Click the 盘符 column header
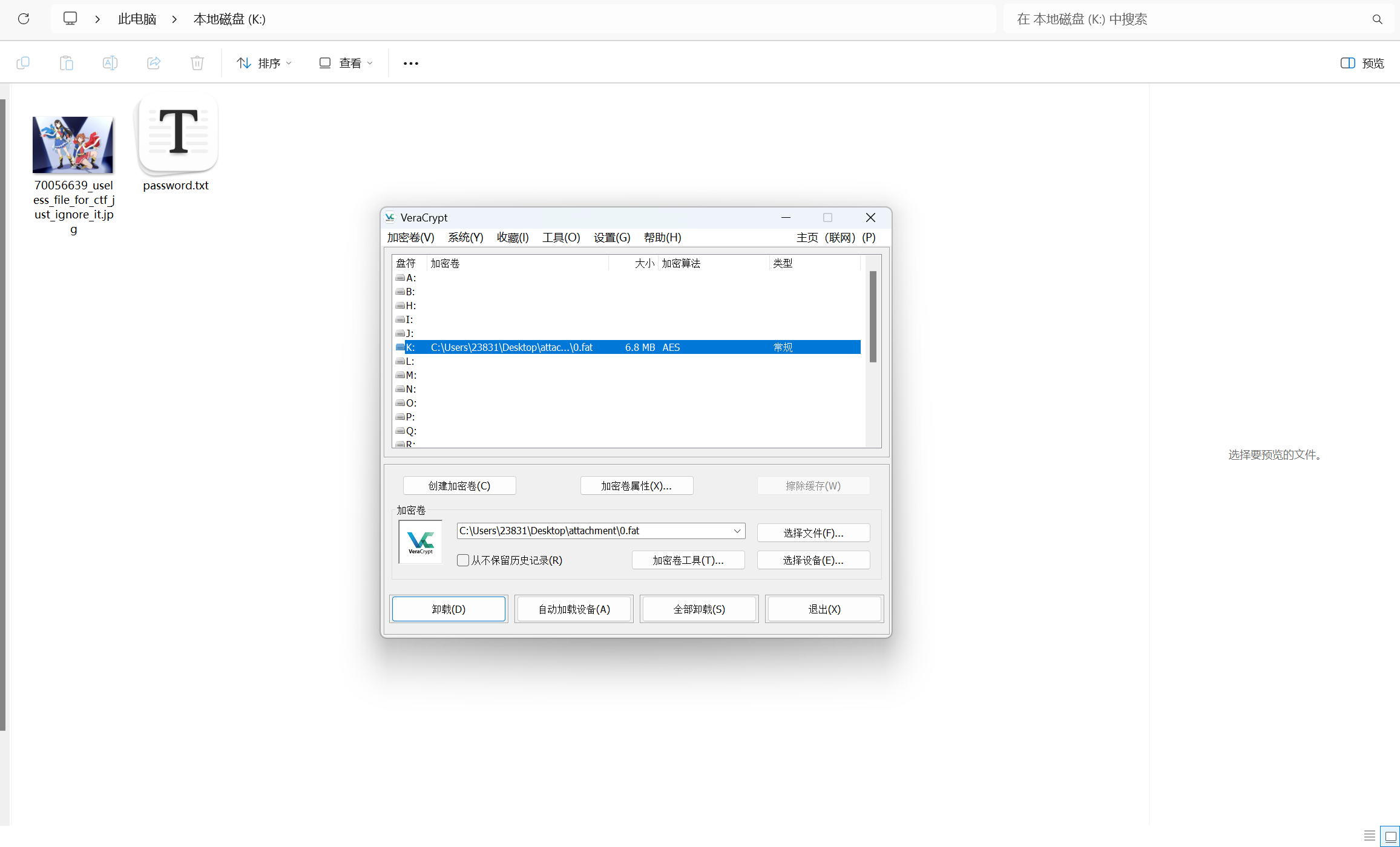1400x847 pixels. point(410,263)
